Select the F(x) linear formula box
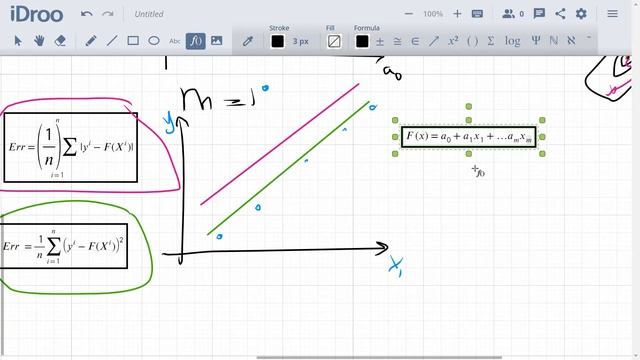 coord(469,137)
